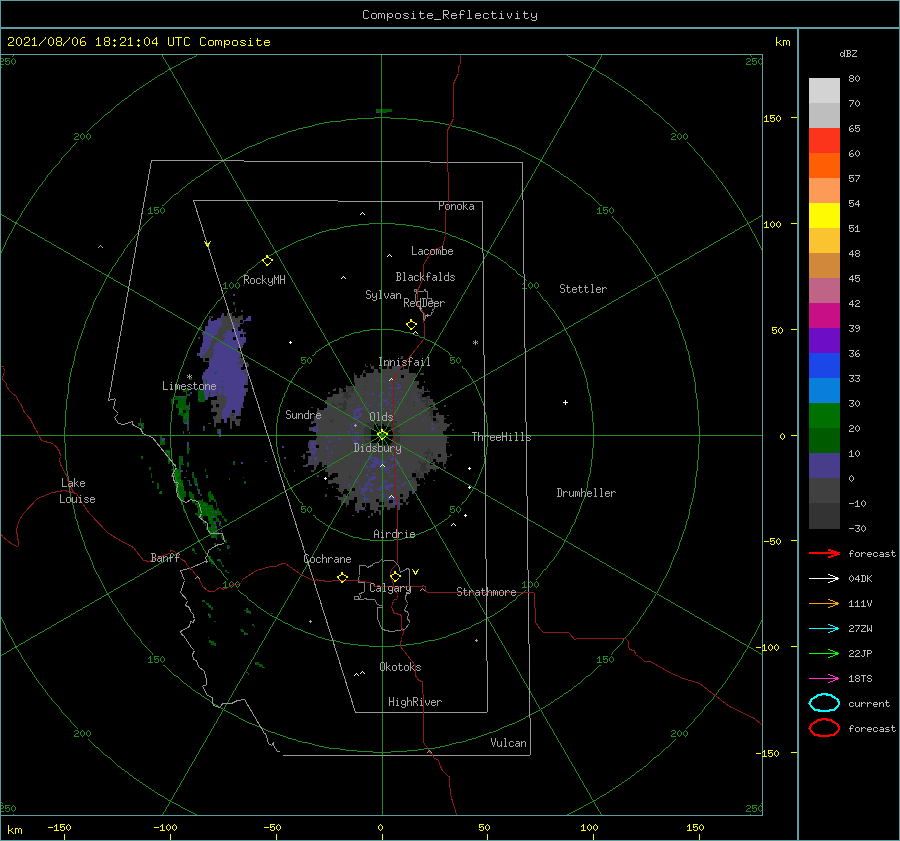
Task: Click the 54 dBZ yellow swatch
Action: click(x=824, y=215)
